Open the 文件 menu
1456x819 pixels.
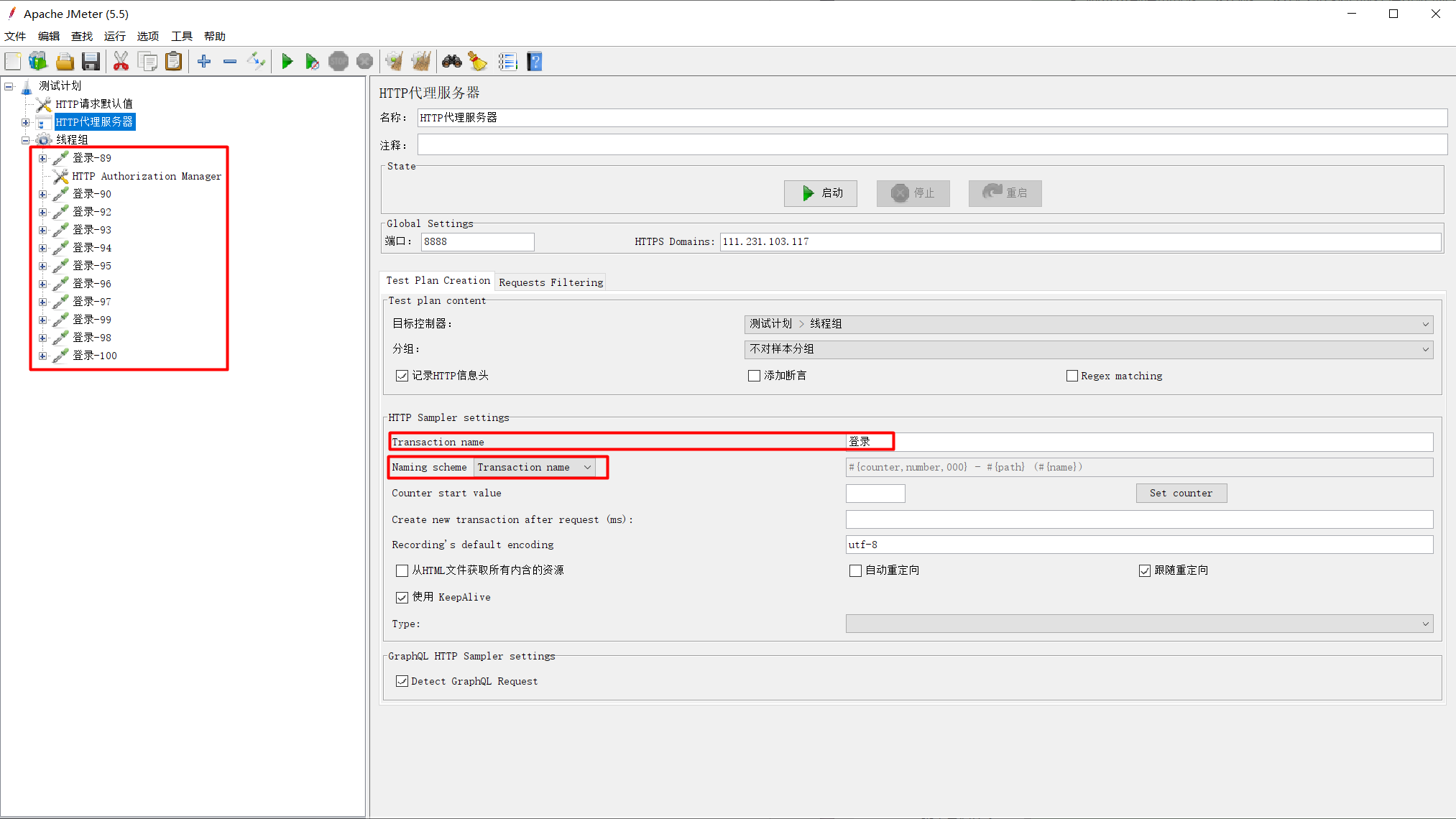click(15, 36)
